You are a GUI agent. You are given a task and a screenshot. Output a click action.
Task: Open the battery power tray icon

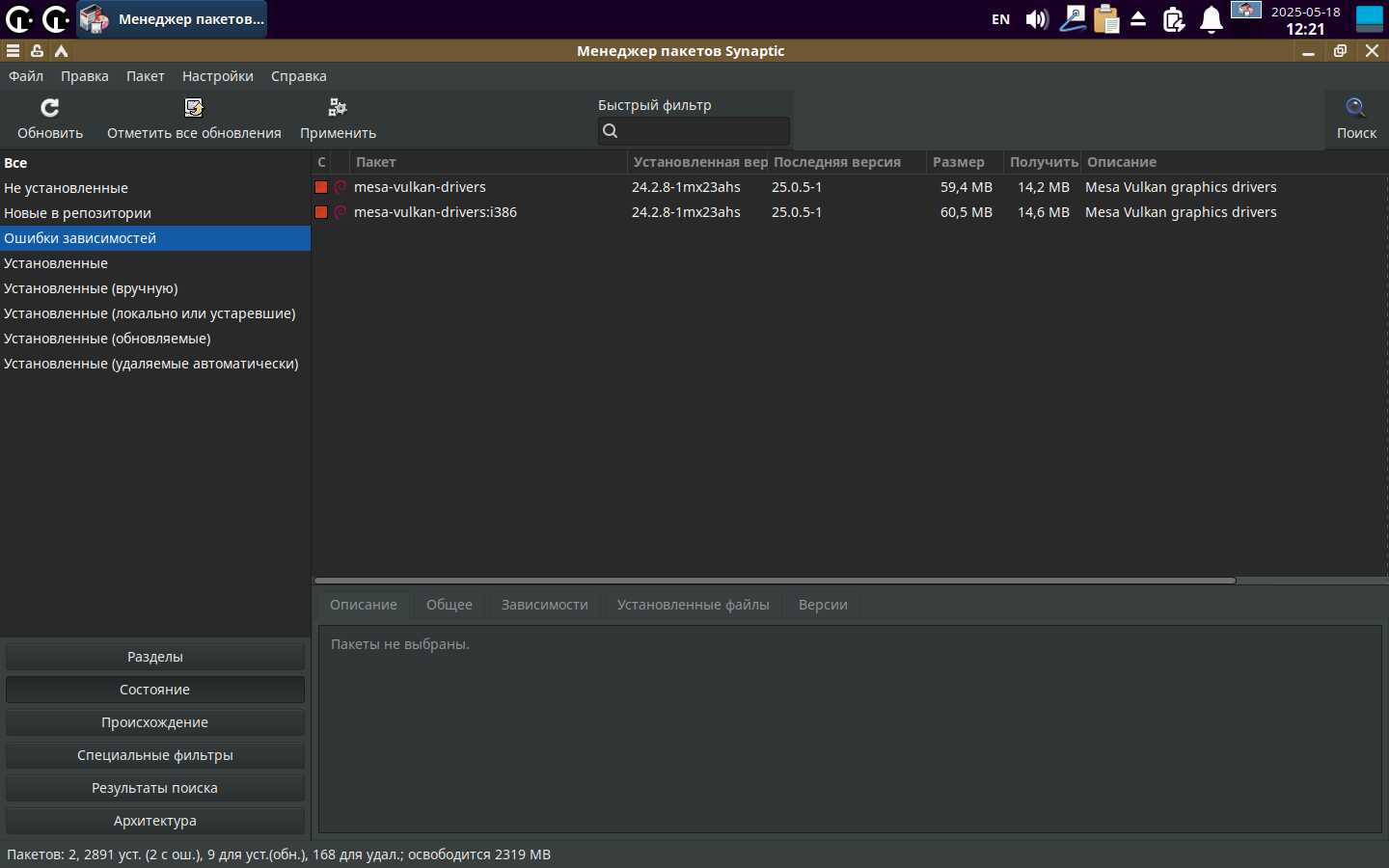[1174, 19]
